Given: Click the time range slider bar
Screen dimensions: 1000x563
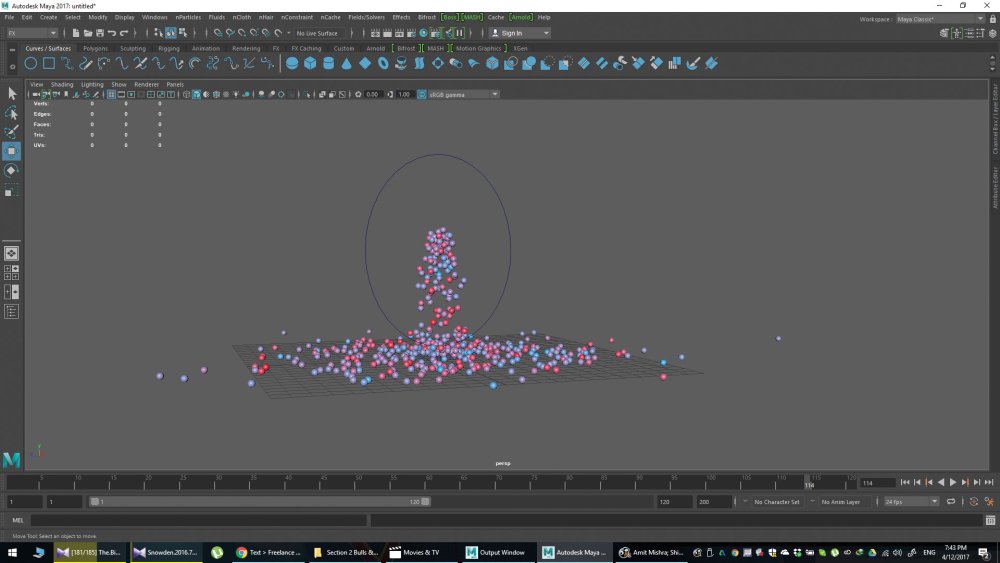Looking at the screenshot, I should tap(260, 502).
